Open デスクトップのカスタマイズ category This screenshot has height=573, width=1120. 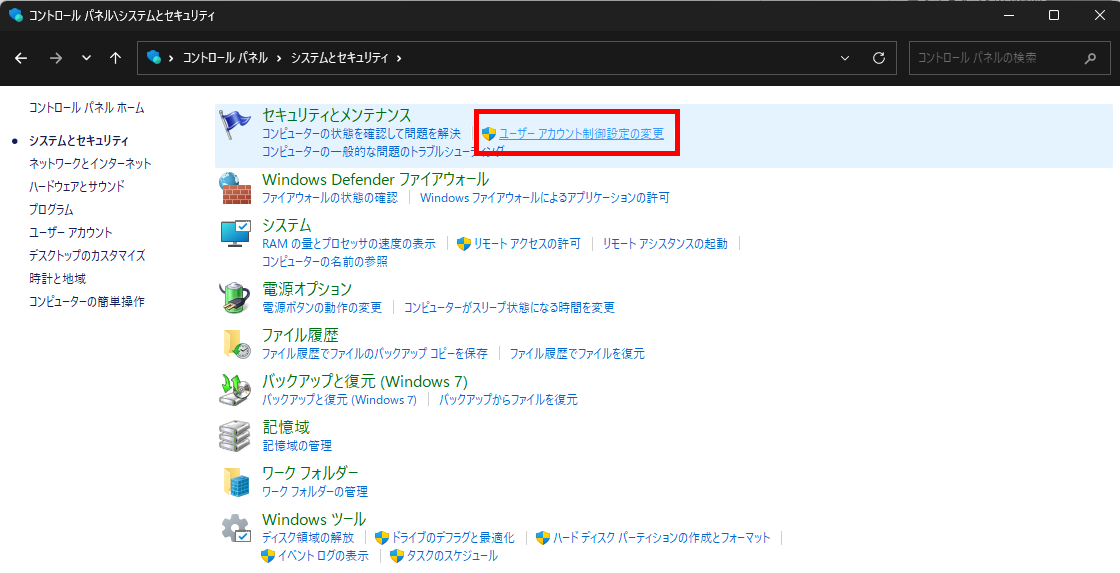click(x=87, y=255)
